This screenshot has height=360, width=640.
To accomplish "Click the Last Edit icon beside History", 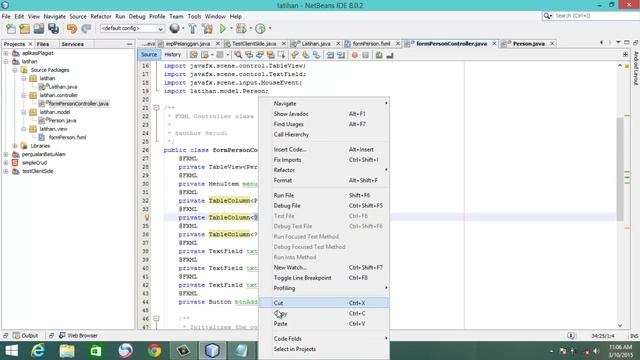I will click(193, 55).
